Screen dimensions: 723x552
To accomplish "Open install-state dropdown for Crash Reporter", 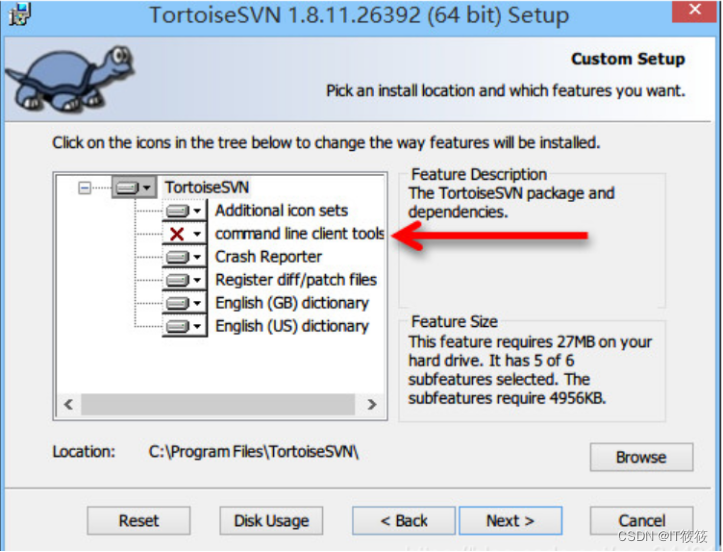I will click(184, 257).
